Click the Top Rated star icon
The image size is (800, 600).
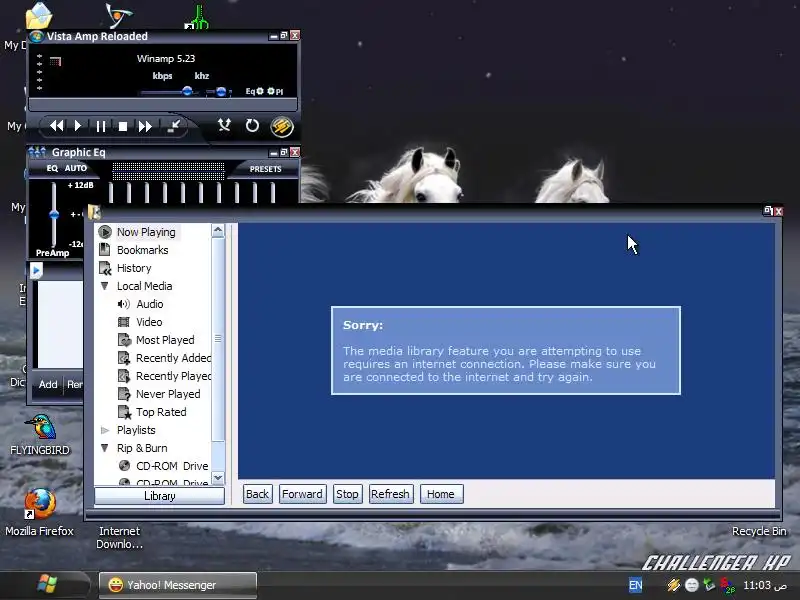click(x=124, y=412)
